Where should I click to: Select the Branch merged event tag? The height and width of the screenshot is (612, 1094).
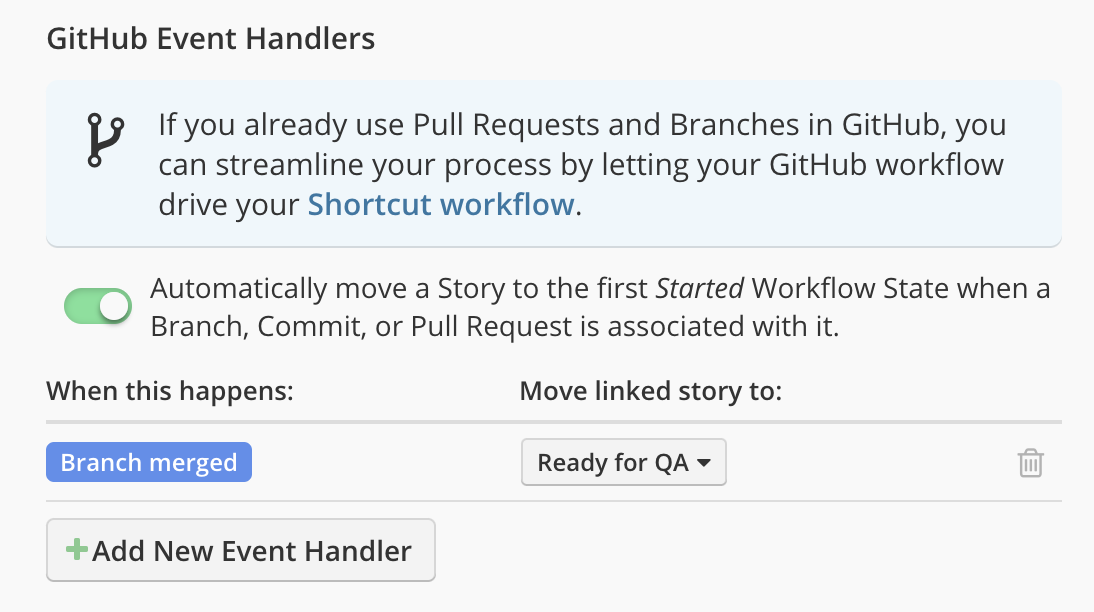point(149,463)
